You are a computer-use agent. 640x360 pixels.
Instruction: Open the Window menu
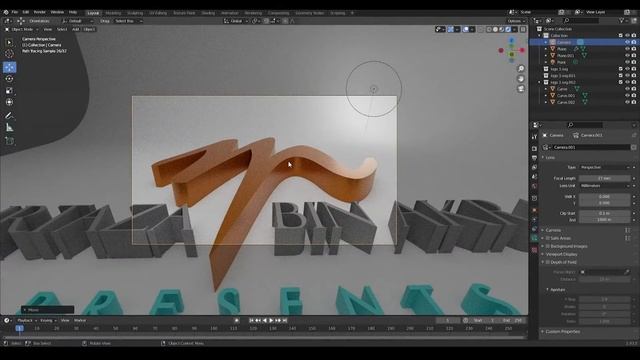[57, 12]
